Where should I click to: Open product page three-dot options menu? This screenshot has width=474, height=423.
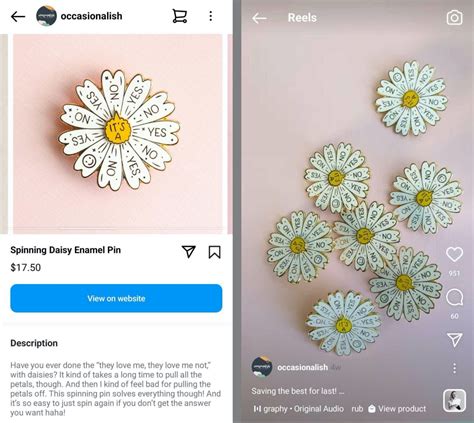coord(210,16)
